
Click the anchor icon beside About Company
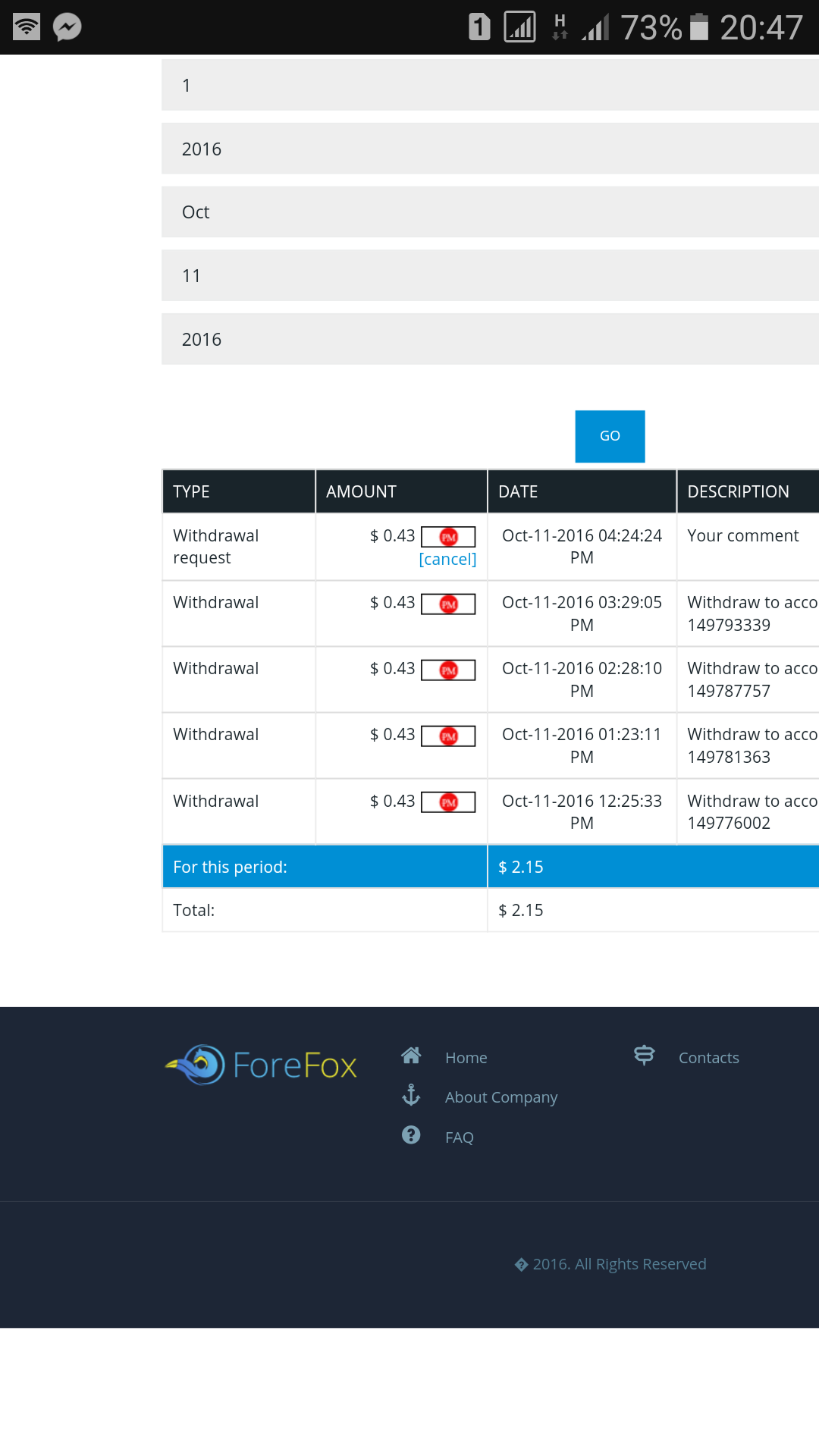coord(411,1095)
